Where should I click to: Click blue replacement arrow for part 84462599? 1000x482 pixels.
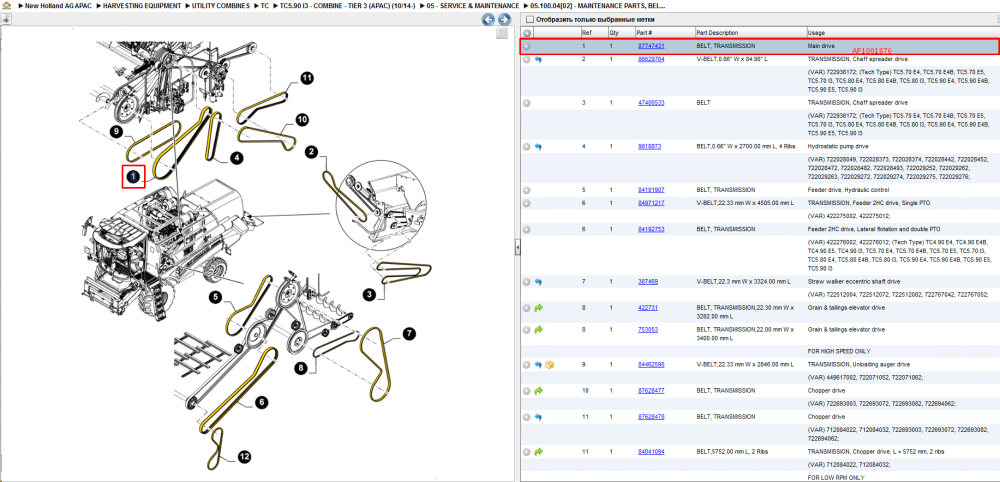coord(538,365)
